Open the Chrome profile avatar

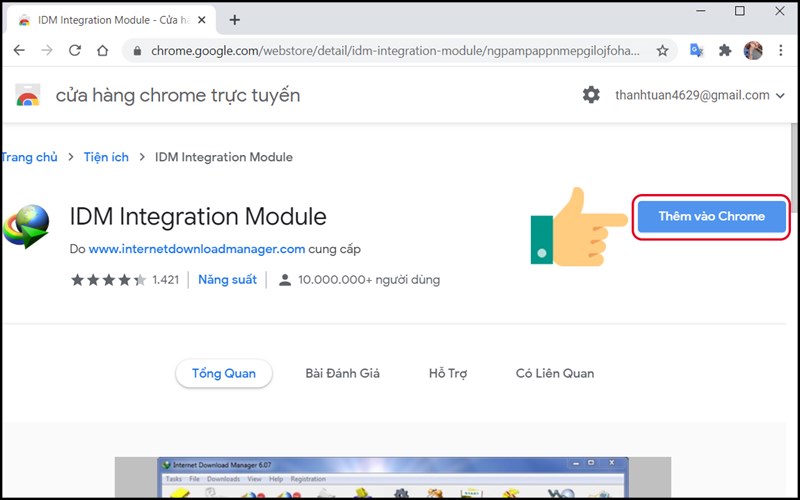point(753,51)
